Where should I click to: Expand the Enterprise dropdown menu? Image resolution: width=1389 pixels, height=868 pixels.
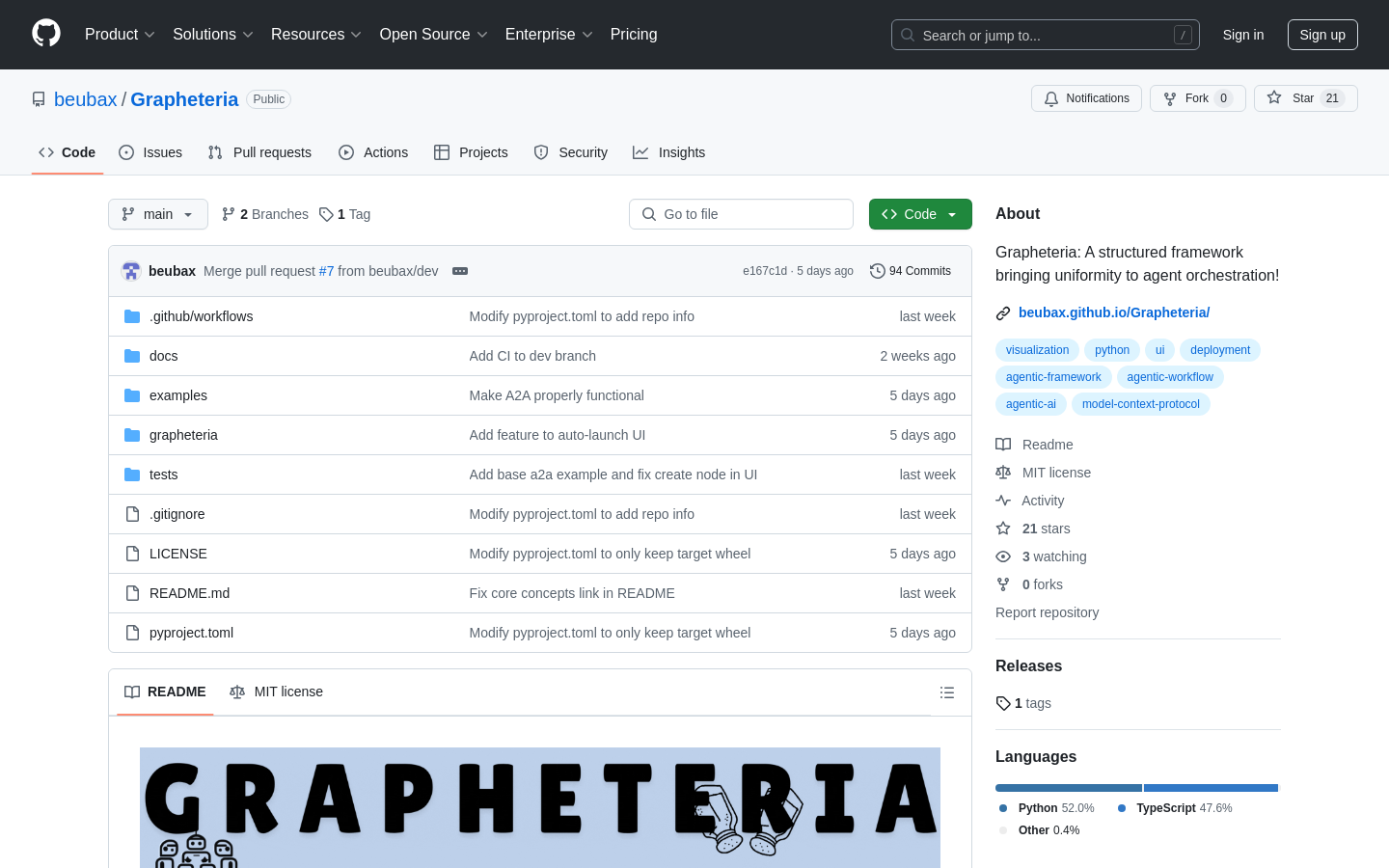549,35
